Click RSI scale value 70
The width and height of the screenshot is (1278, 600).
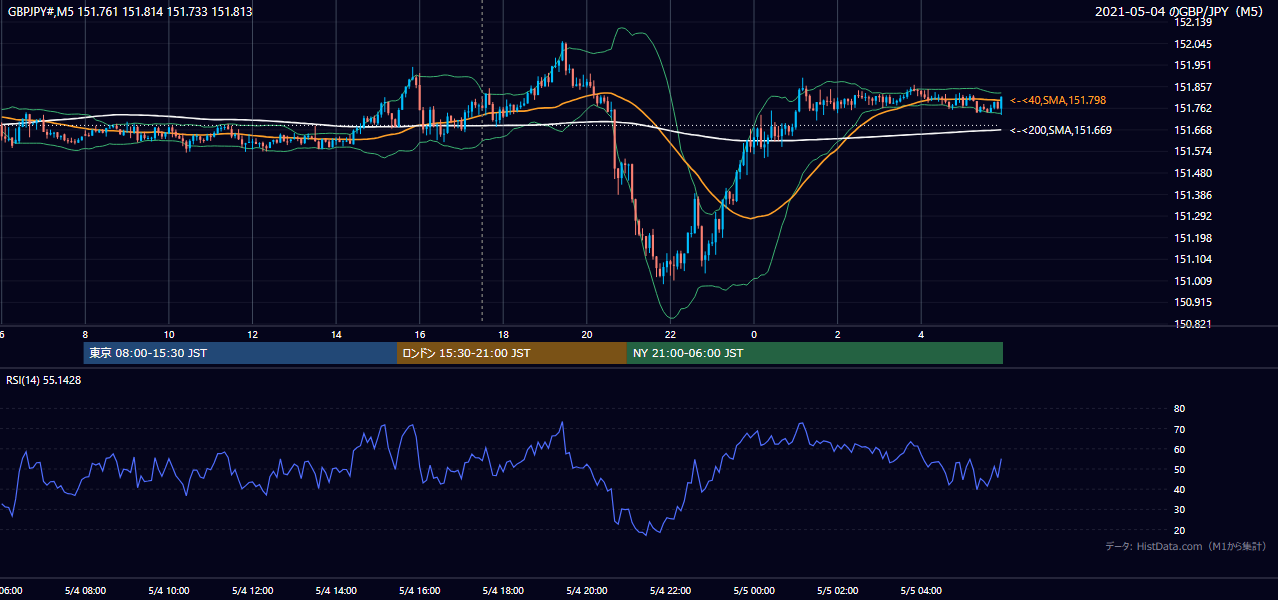click(1179, 429)
